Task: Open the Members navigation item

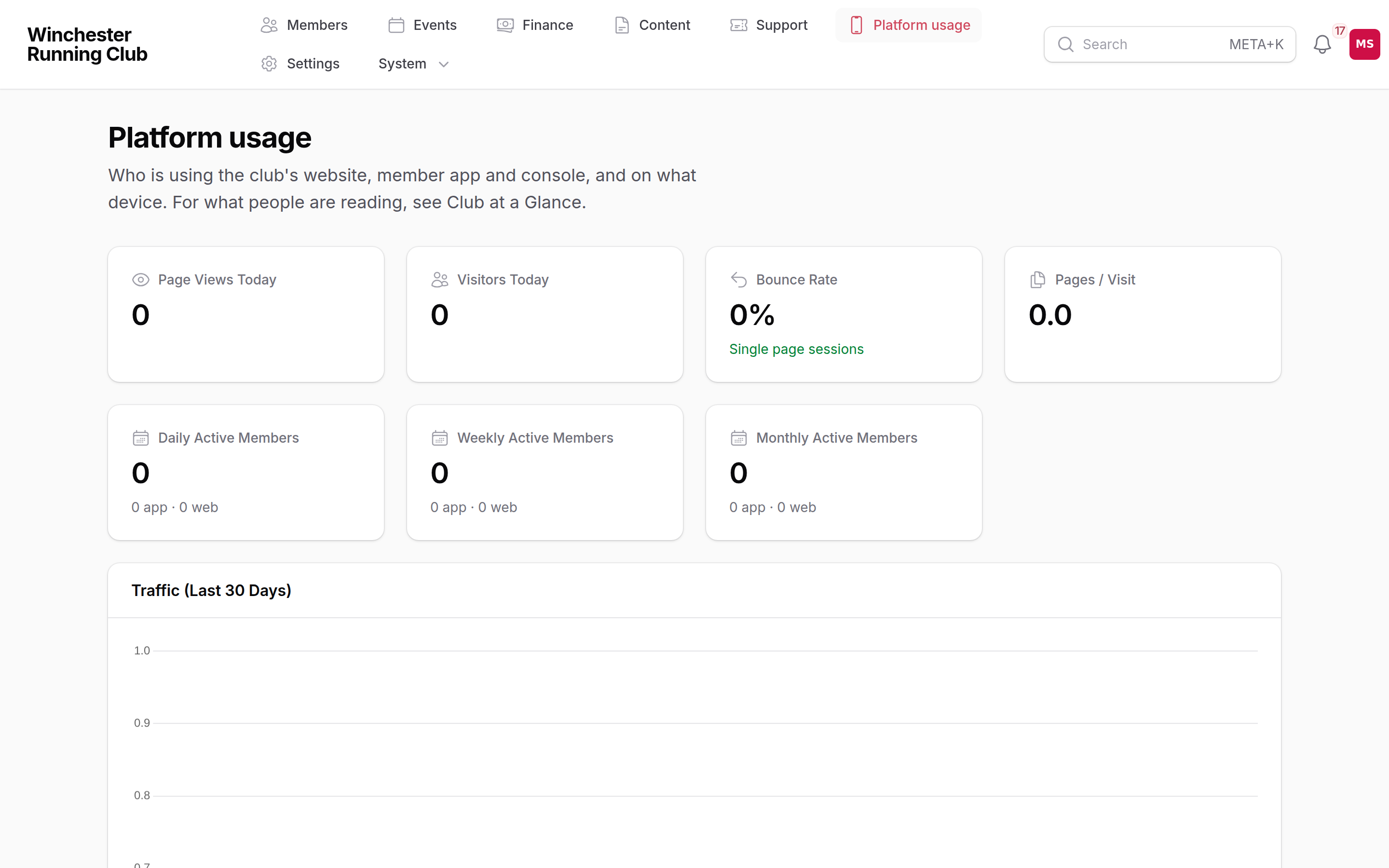Action: (x=304, y=25)
